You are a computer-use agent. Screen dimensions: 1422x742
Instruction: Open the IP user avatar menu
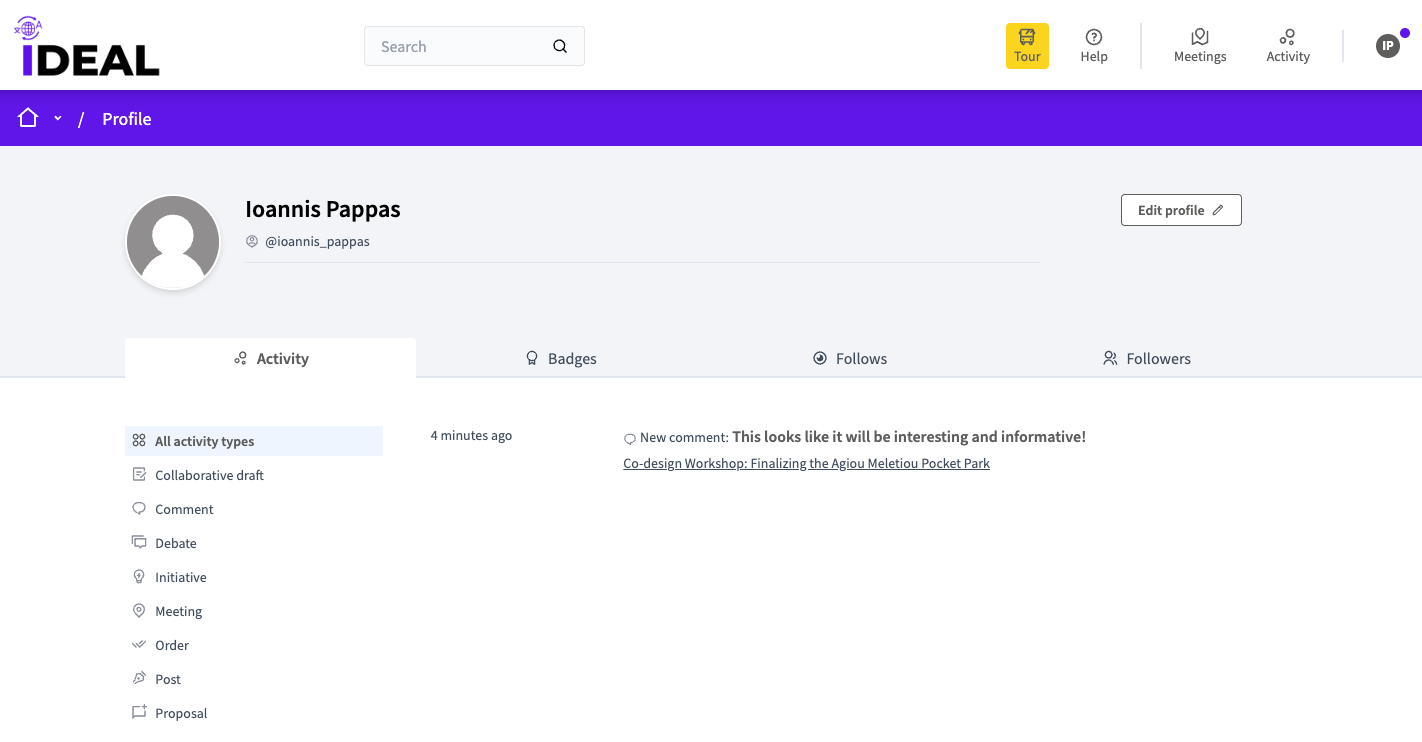pos(1387,46)
